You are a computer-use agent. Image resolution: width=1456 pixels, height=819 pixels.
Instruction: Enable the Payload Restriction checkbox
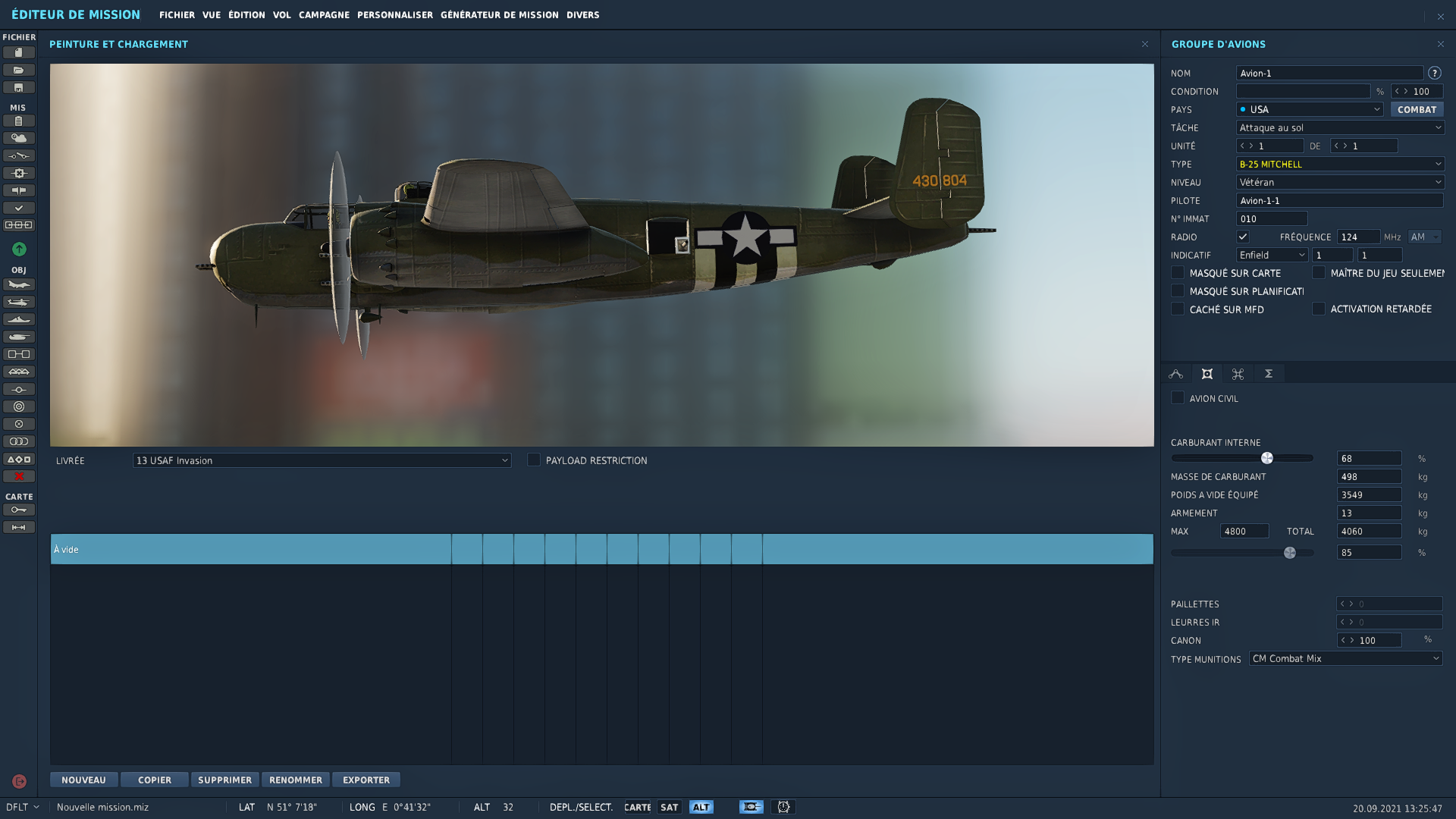(534, 460)
